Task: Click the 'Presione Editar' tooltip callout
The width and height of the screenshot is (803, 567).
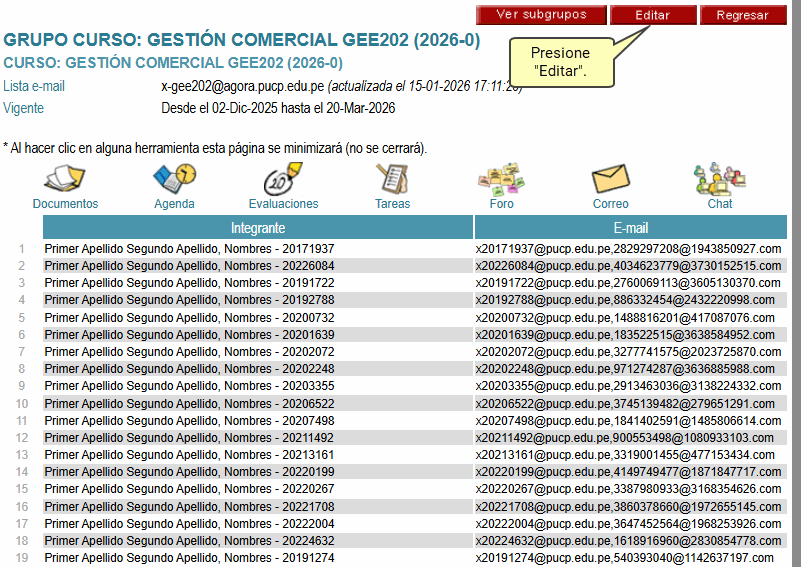Action: (560, 62)
